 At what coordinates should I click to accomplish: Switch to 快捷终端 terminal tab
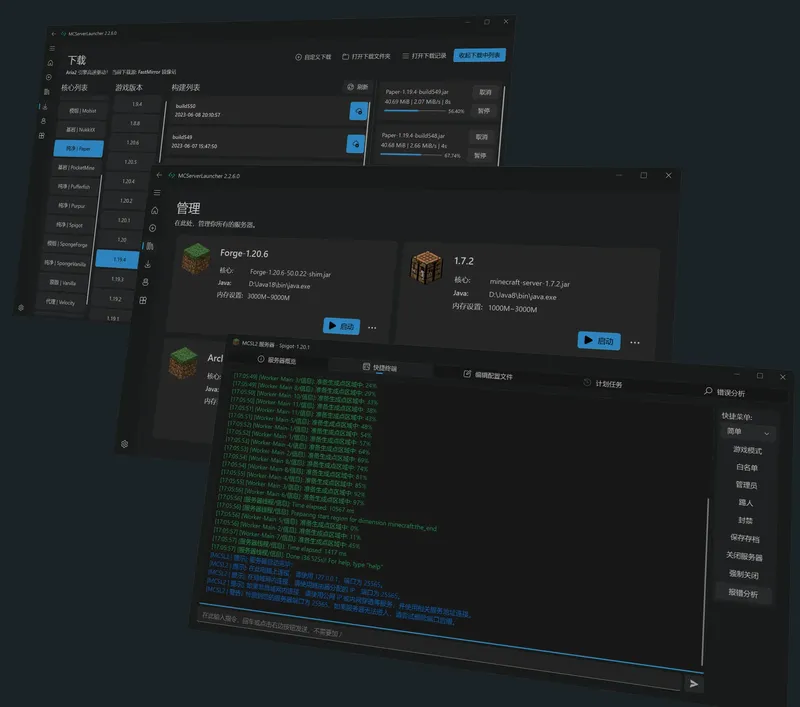point(380,367)
